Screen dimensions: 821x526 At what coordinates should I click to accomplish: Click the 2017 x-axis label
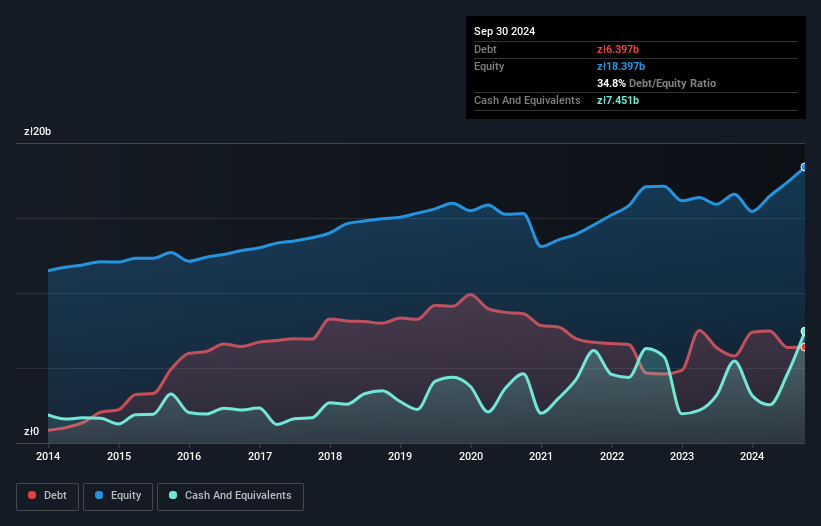(260, 456)
